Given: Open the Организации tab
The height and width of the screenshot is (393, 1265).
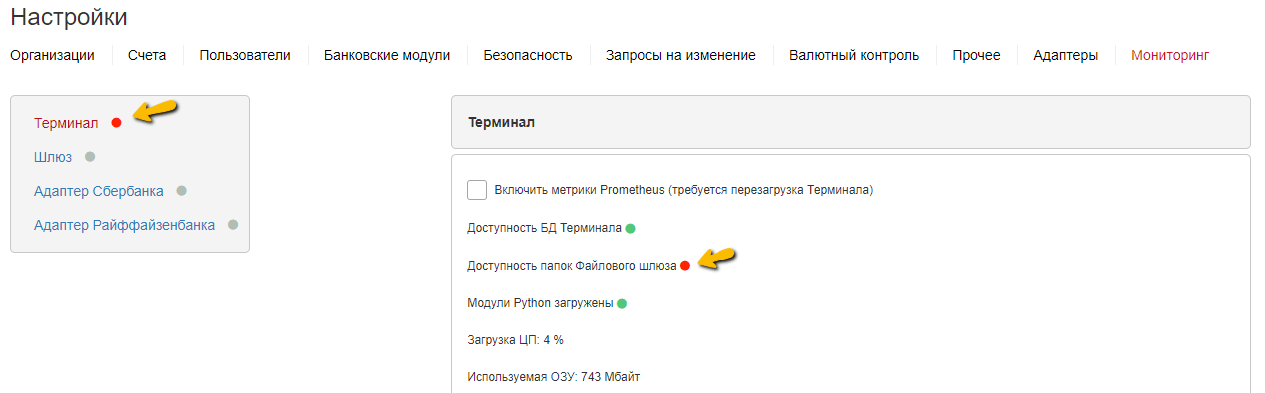Looking at the screenshot, I should tap(52, 55).
